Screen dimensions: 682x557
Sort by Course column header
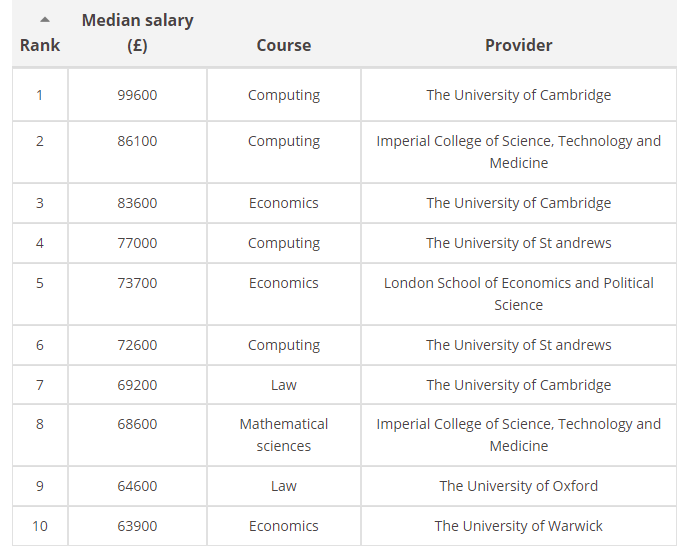pos(284,45)
